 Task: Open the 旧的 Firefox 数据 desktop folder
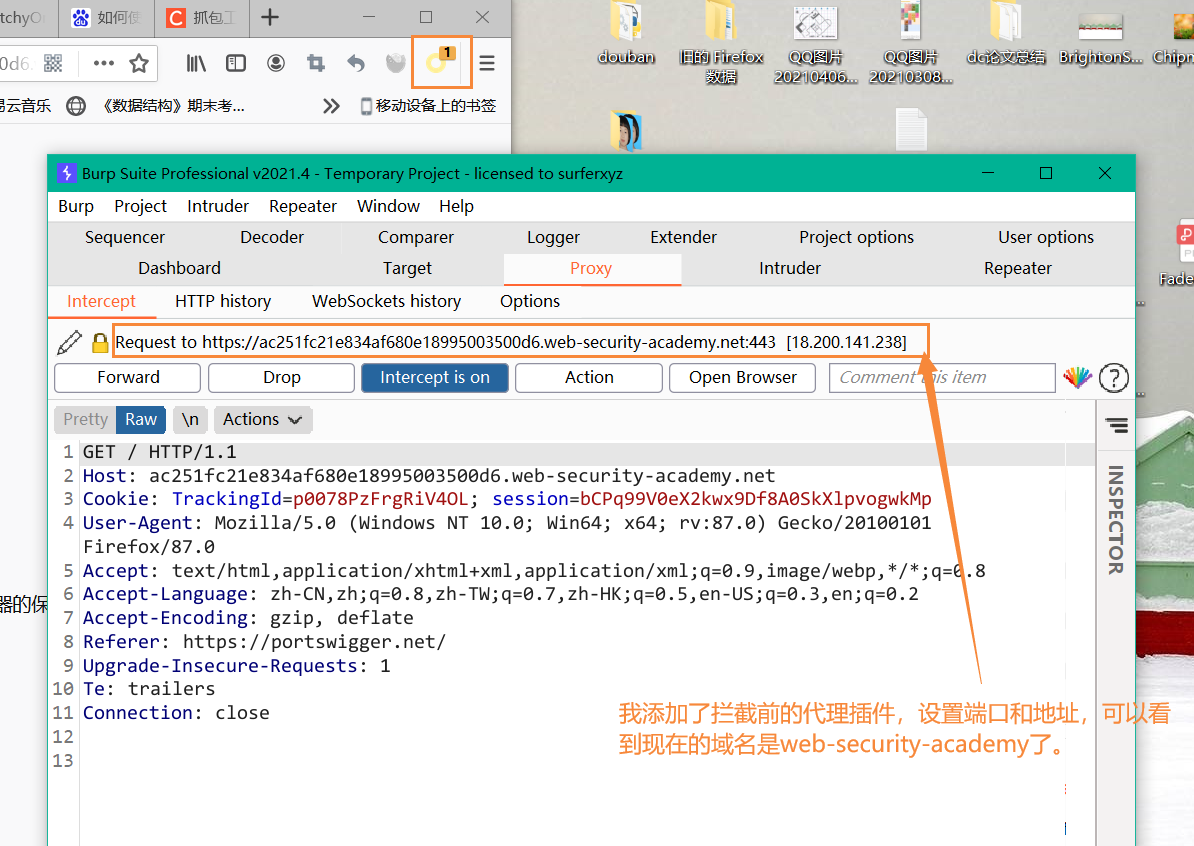tap(720, 43)
